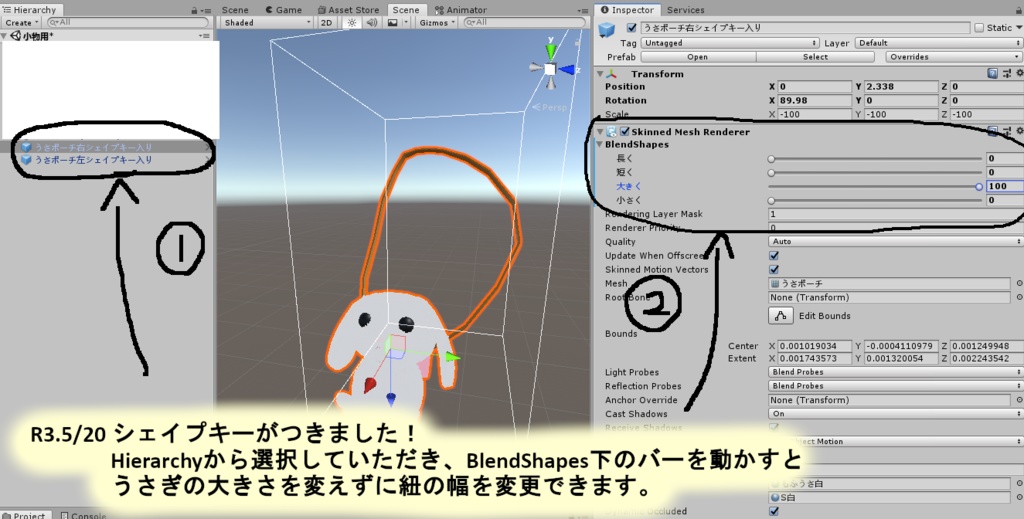Open the Shaded draw mode dropdown
The image size is (1024, 519).
pos(268,22)
